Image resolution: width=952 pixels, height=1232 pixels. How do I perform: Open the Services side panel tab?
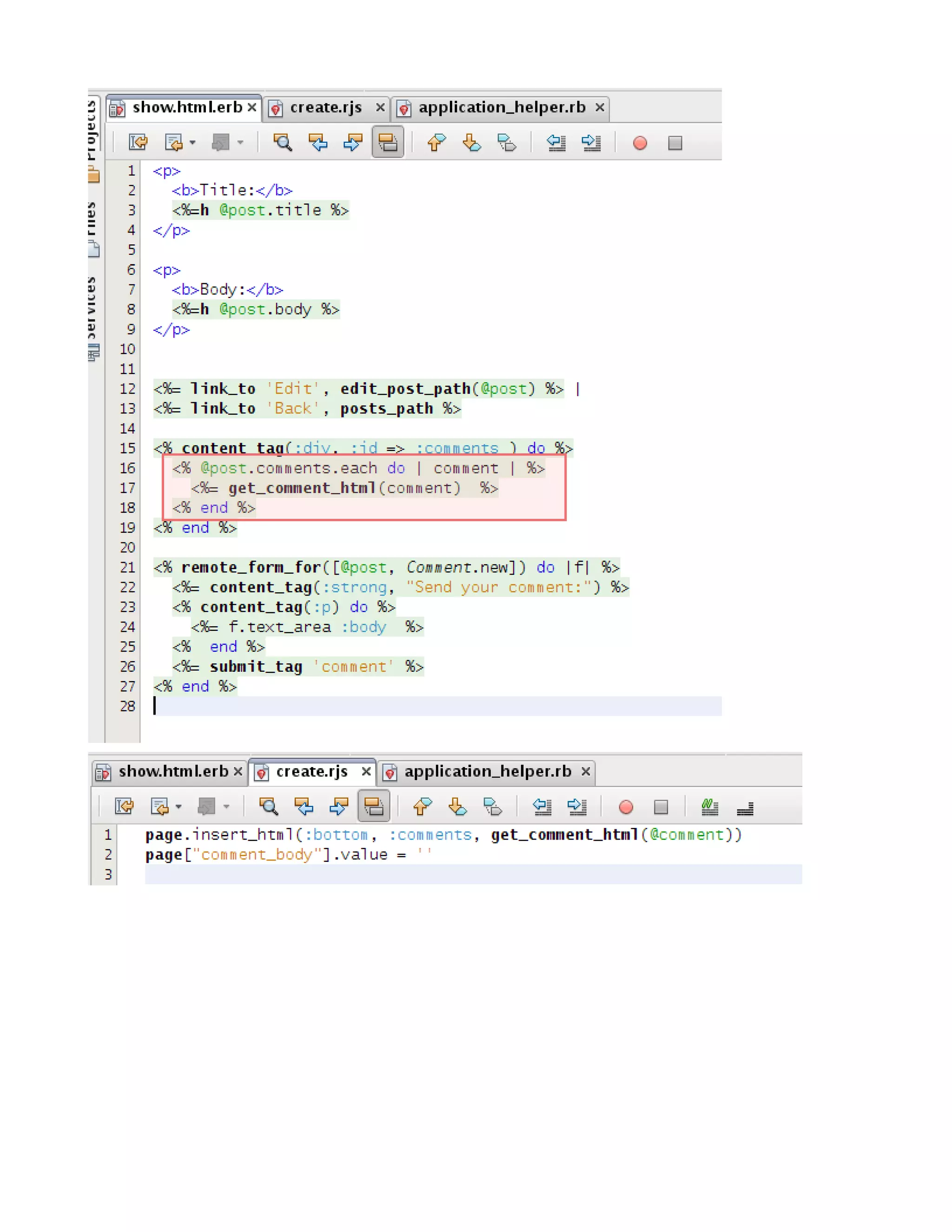tap(93, 319)
